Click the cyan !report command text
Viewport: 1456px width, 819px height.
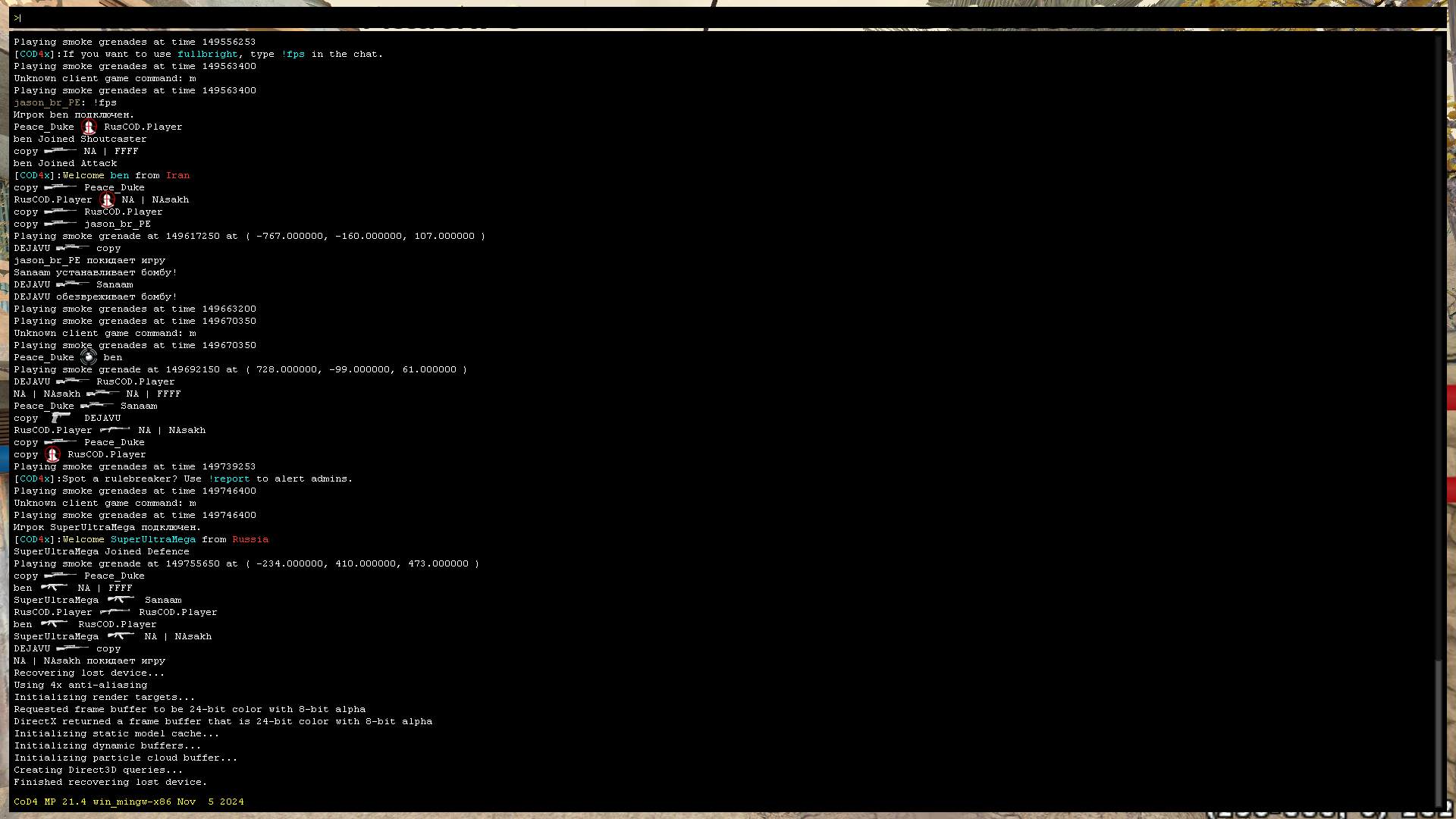click(x=229, y=479)
